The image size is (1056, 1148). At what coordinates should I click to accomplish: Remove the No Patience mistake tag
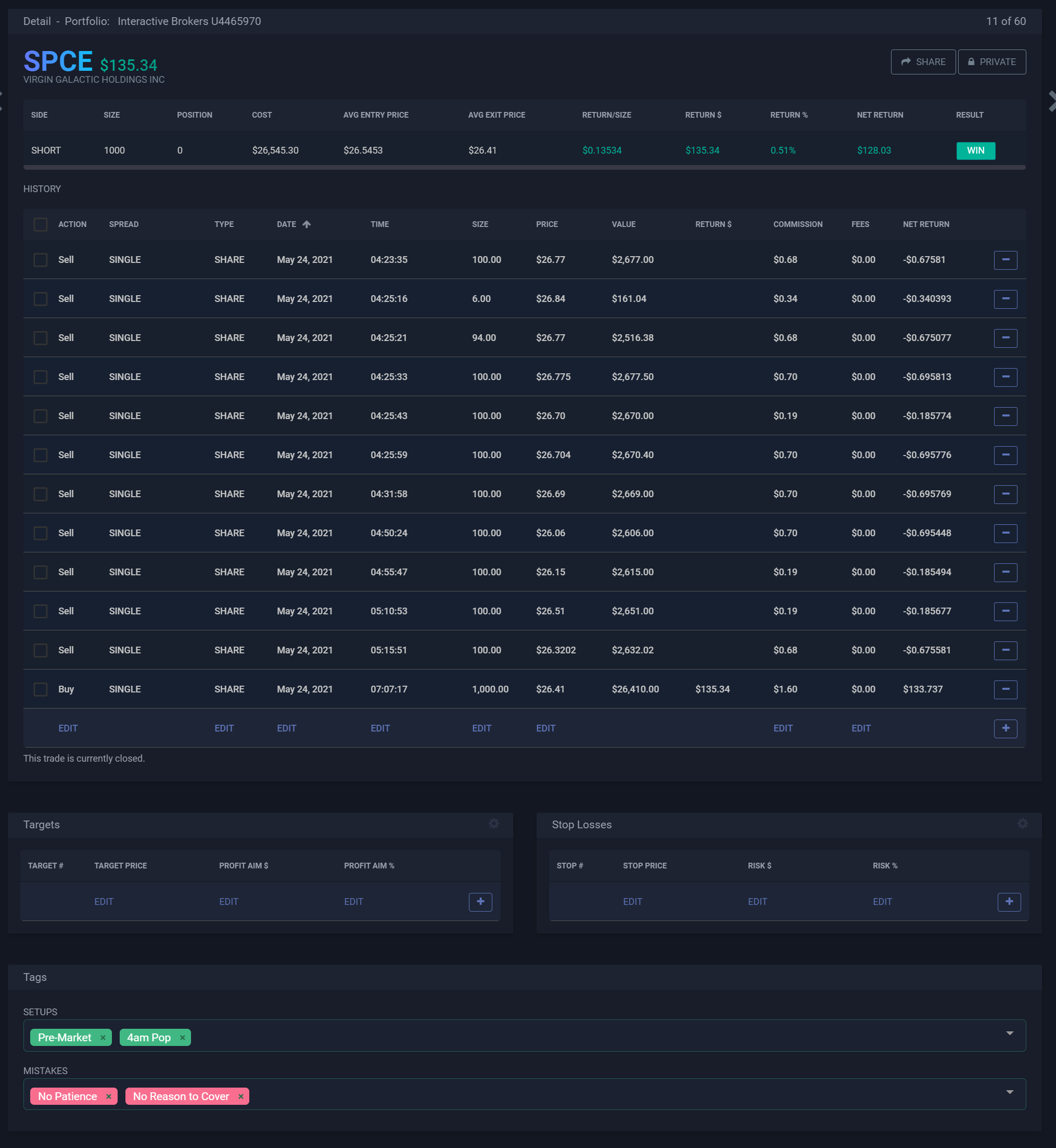[109, 1096]
